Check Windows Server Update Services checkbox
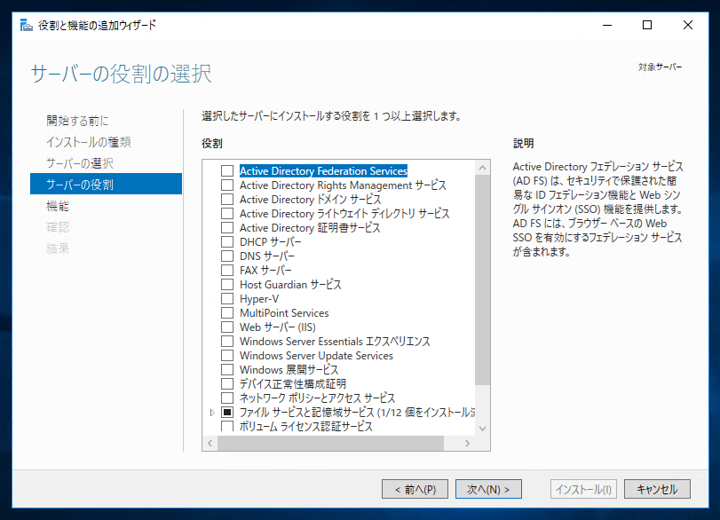This screenshot has height=520, width=720. point(227,356)
